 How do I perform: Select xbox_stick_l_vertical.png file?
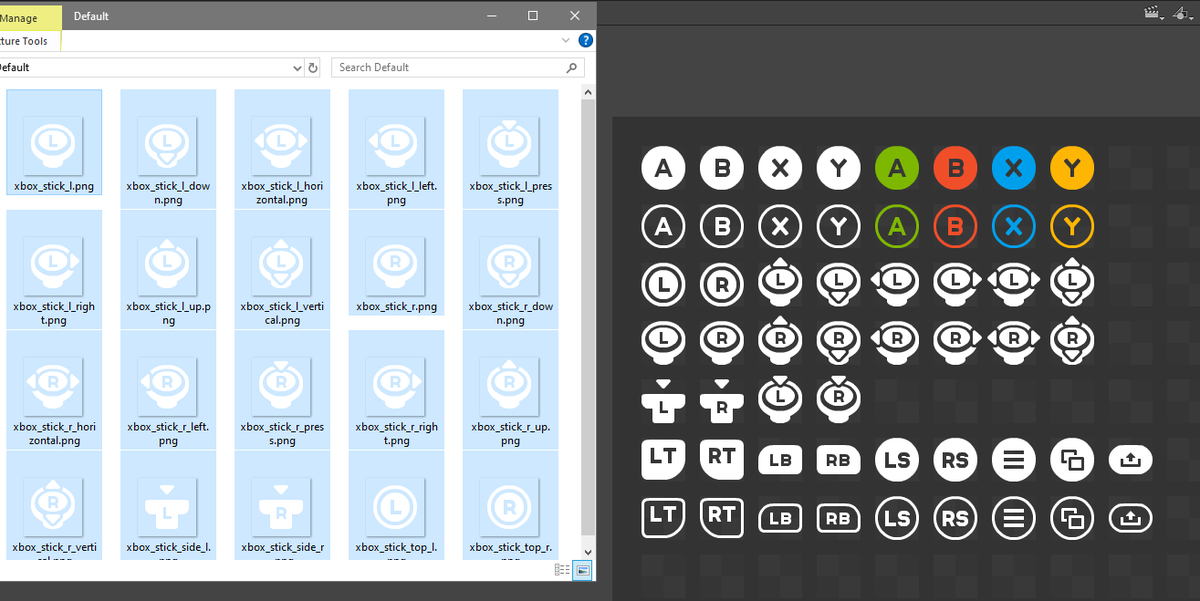(282, 268)
